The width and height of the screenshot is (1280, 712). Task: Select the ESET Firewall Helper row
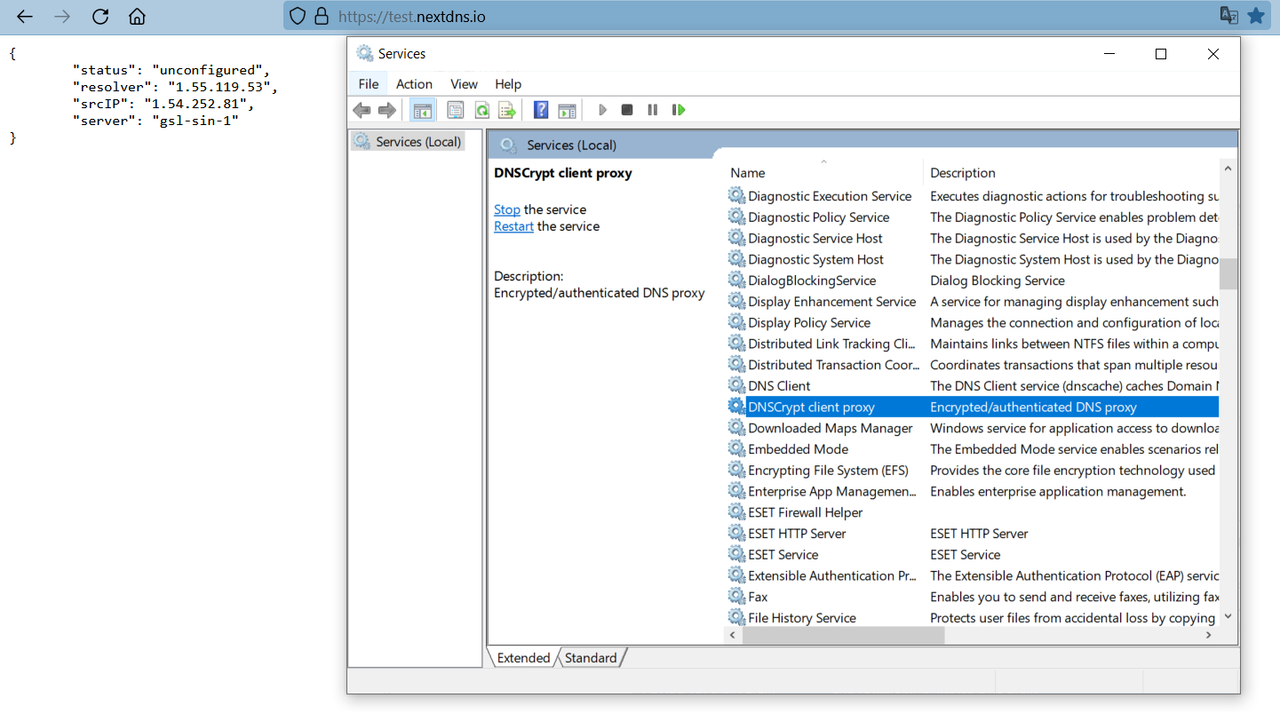pyautogui.click(x=972, y=512)
